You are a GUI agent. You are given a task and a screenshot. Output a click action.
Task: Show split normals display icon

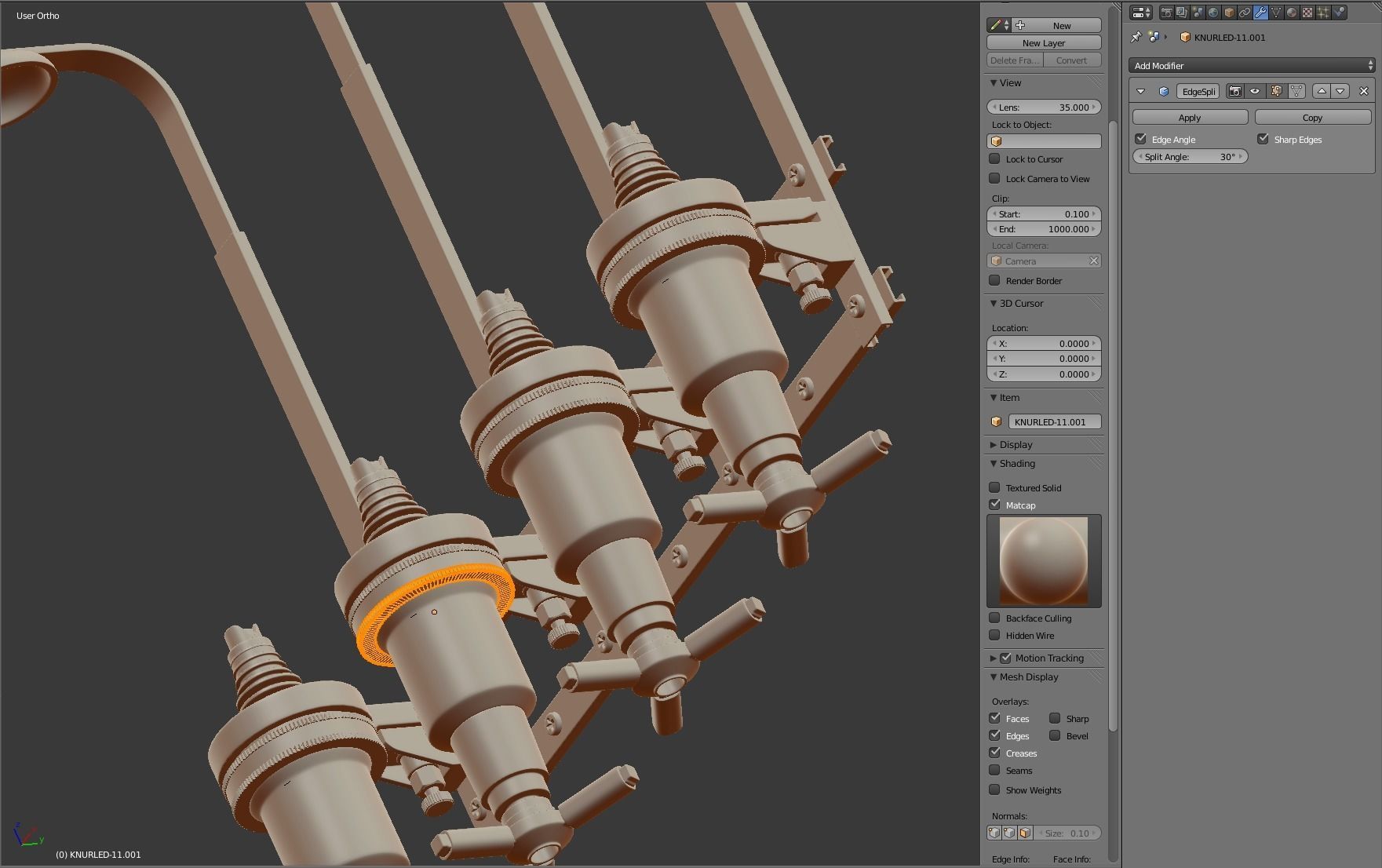pos(1009,833)
